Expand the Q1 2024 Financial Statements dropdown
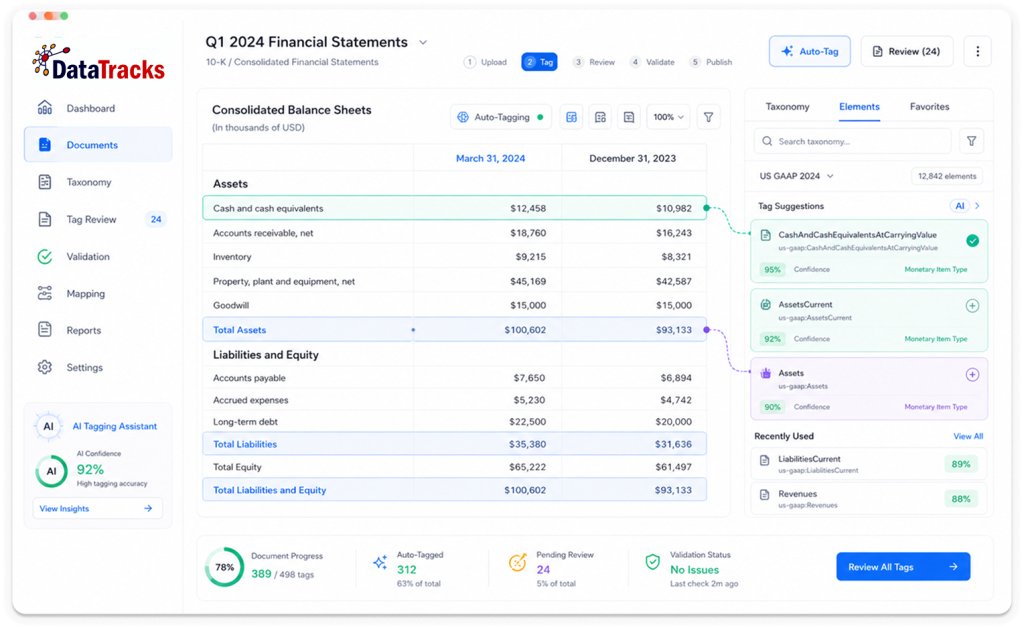1024x629 pixels. [423, 42]
